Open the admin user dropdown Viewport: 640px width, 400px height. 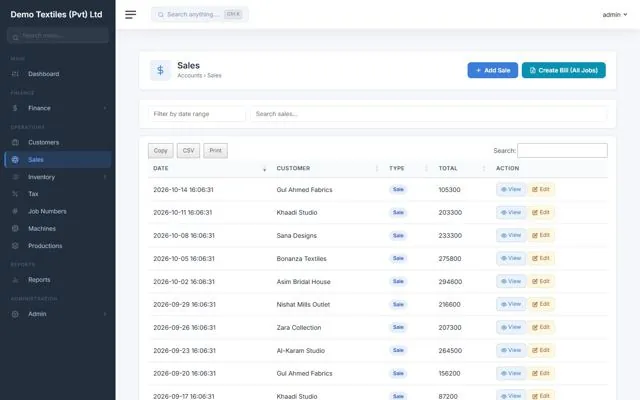pos(615,15)
